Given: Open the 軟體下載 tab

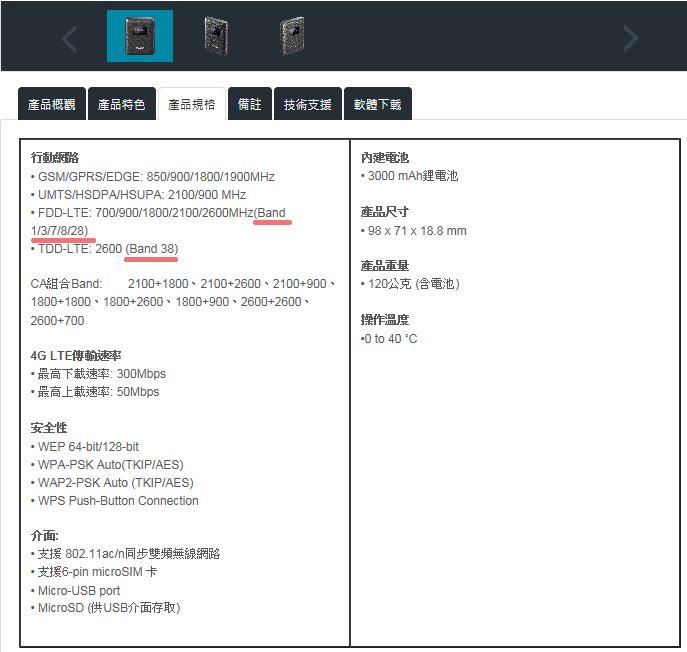Looking at the screenshot, I should click(378, 104).
